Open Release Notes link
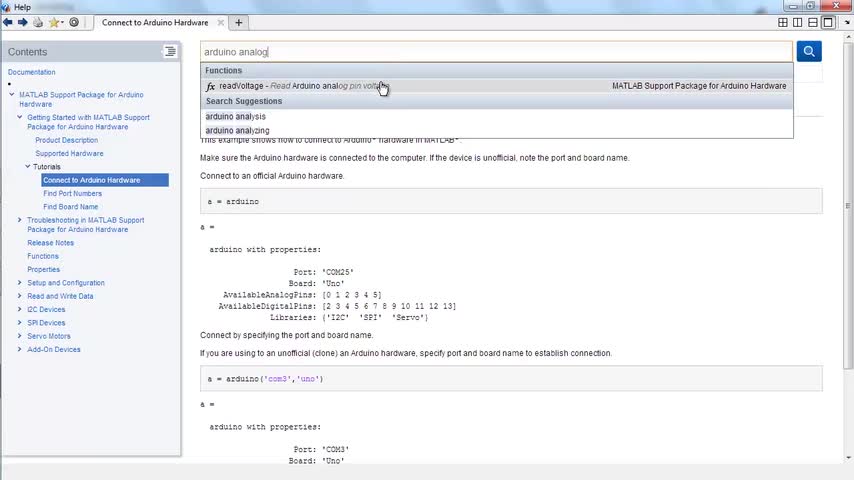854x480 pixels. click(x=51, y=243)
